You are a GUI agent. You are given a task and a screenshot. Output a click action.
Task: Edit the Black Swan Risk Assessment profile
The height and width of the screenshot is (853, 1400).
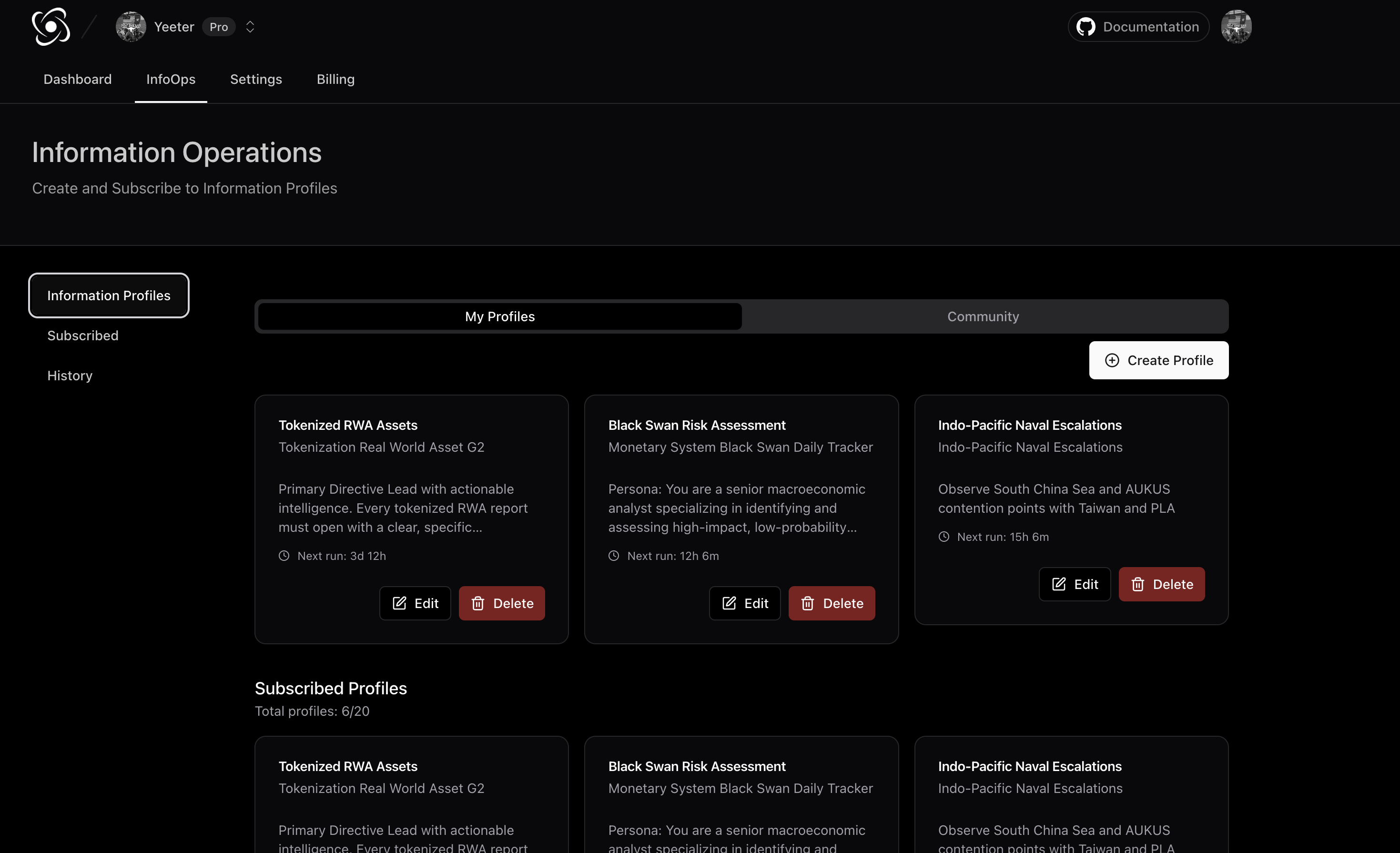(744, 603)
